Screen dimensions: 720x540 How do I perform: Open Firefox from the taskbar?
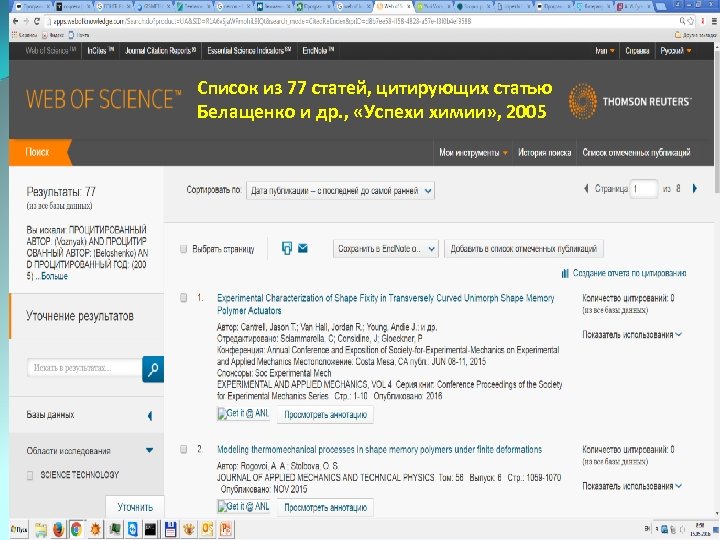click(58, 529)
